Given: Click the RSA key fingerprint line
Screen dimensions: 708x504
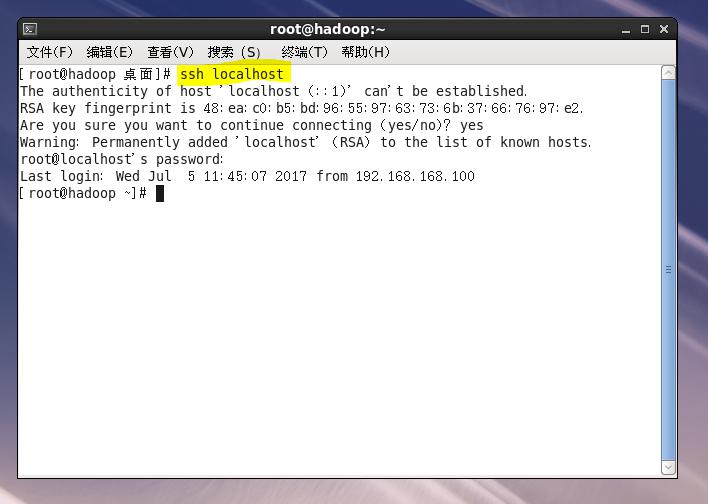Looking at the screenshot, I should tap(302, 108).
